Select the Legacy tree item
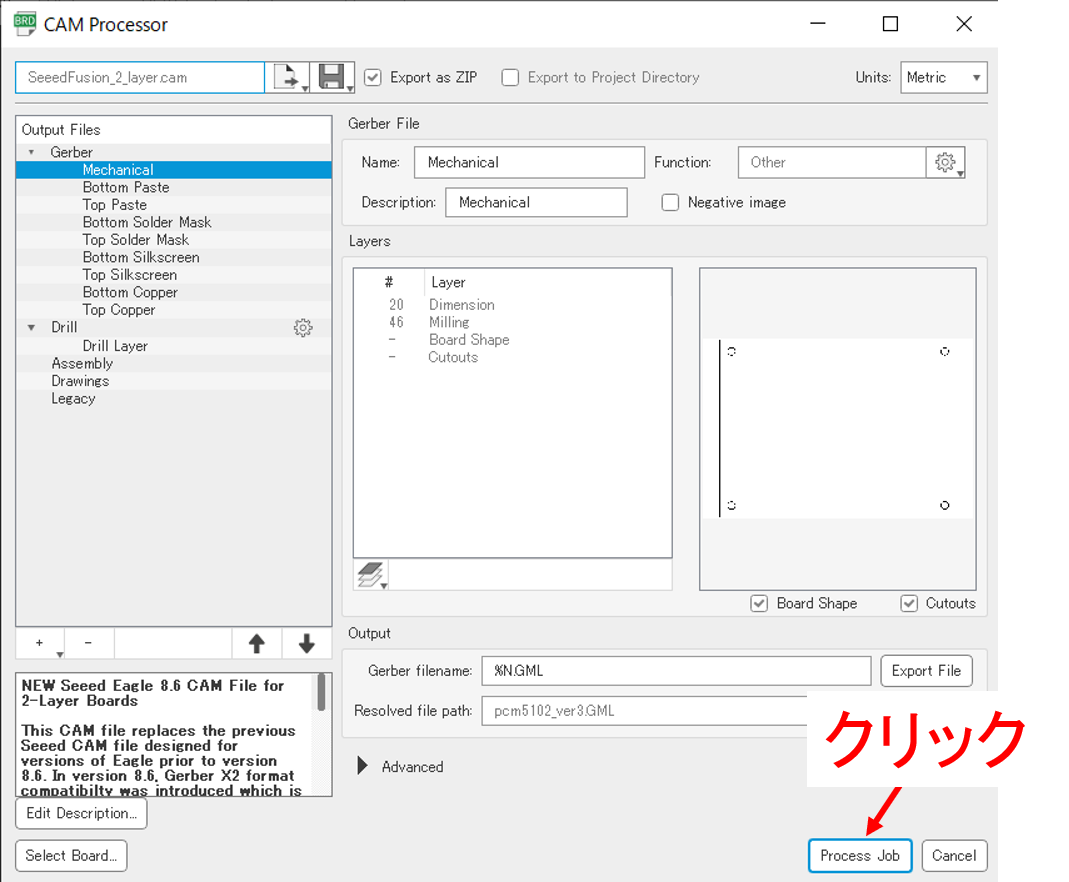 (x=174, y=399)
